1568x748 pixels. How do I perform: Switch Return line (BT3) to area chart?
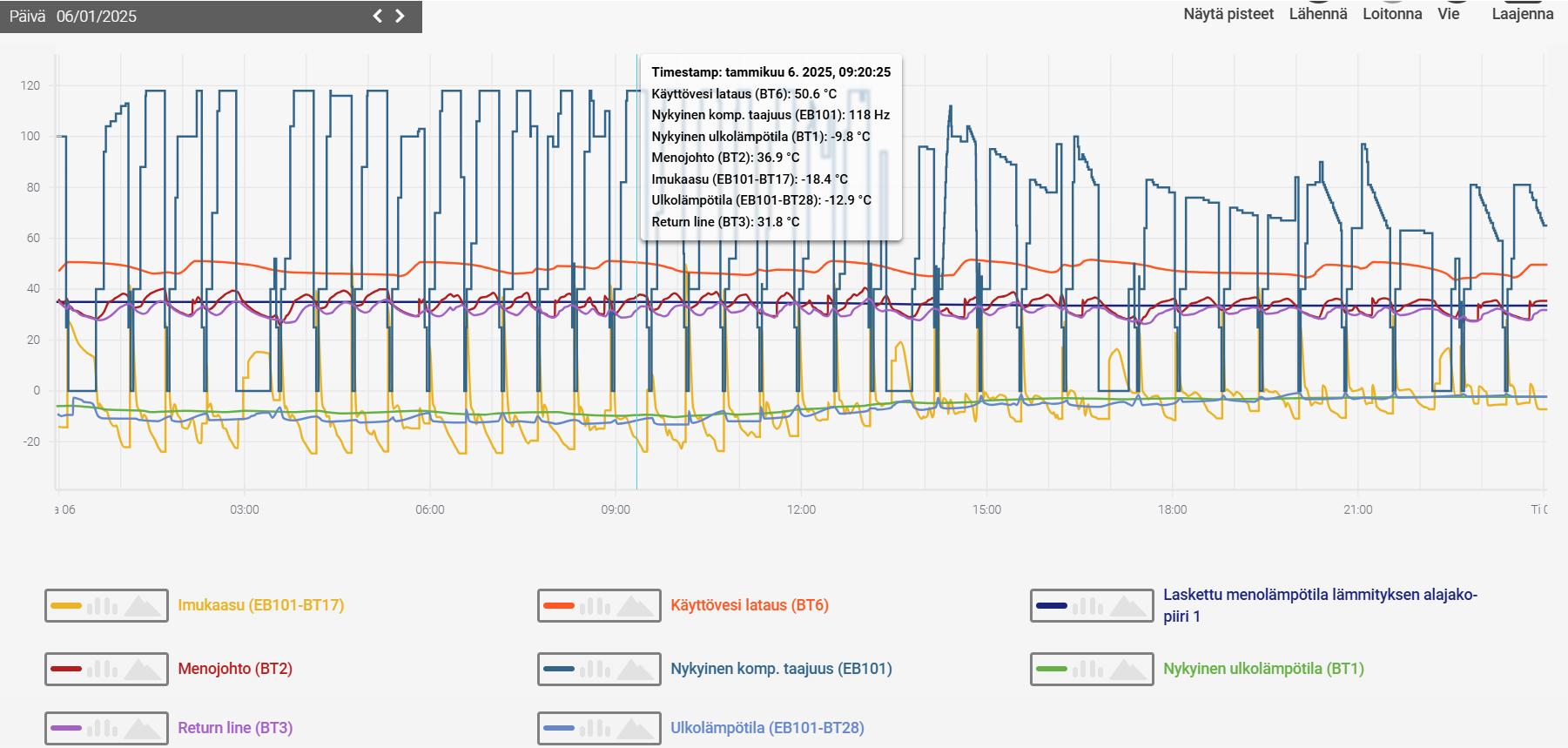[x=143, y=728]
